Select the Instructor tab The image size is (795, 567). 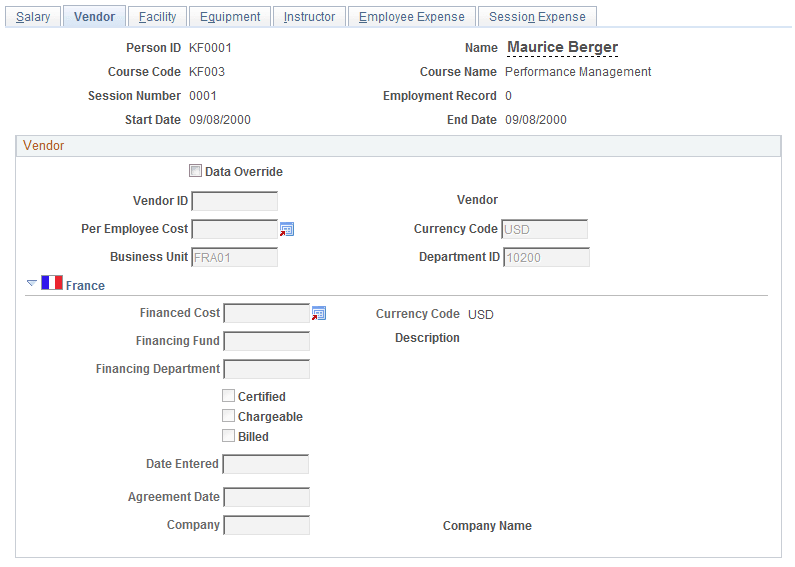(x=309, y=17)
